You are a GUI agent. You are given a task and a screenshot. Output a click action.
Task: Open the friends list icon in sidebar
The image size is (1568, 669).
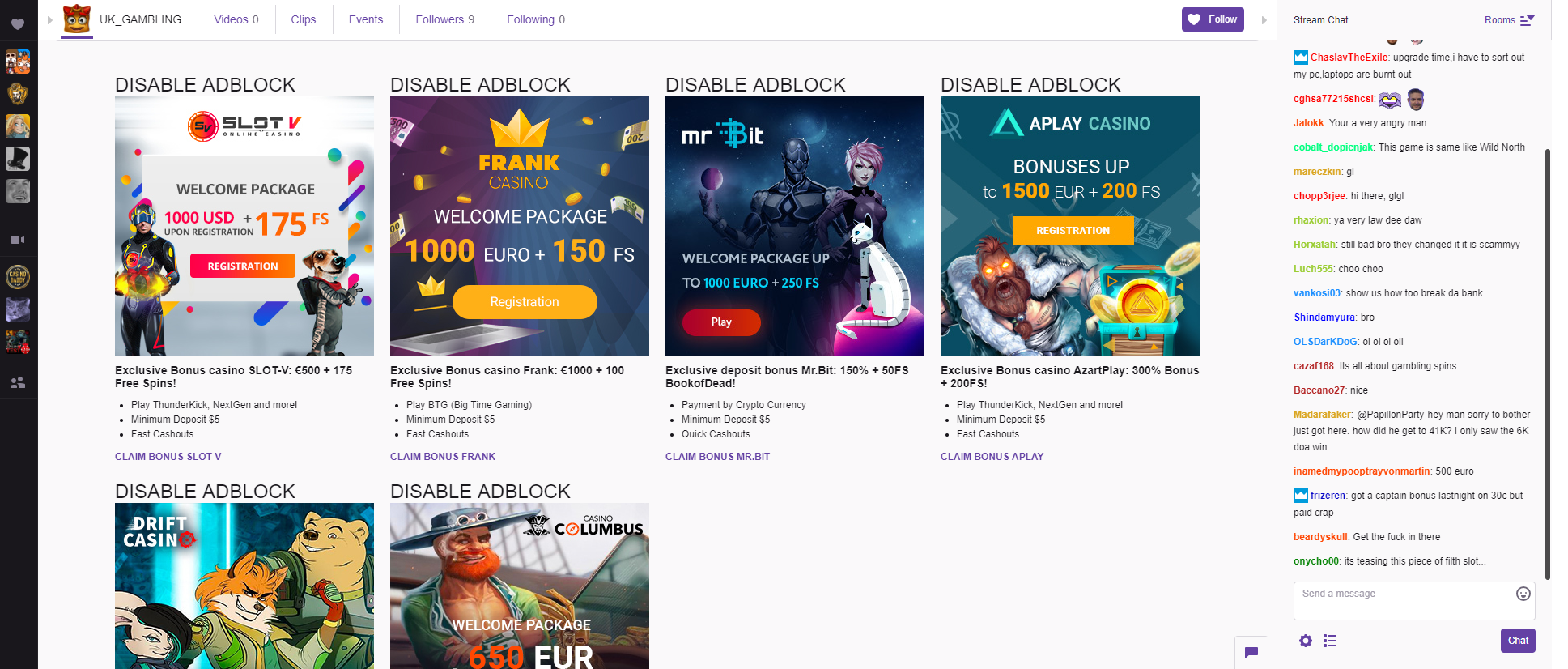pyautogui.click(x=18, y=382)
